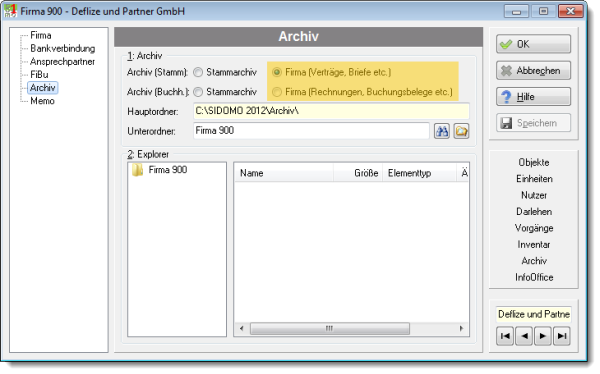Open the Memo tree entry
Image resolution: width=600 pixels, height=374 pixels.
[42, 101]
